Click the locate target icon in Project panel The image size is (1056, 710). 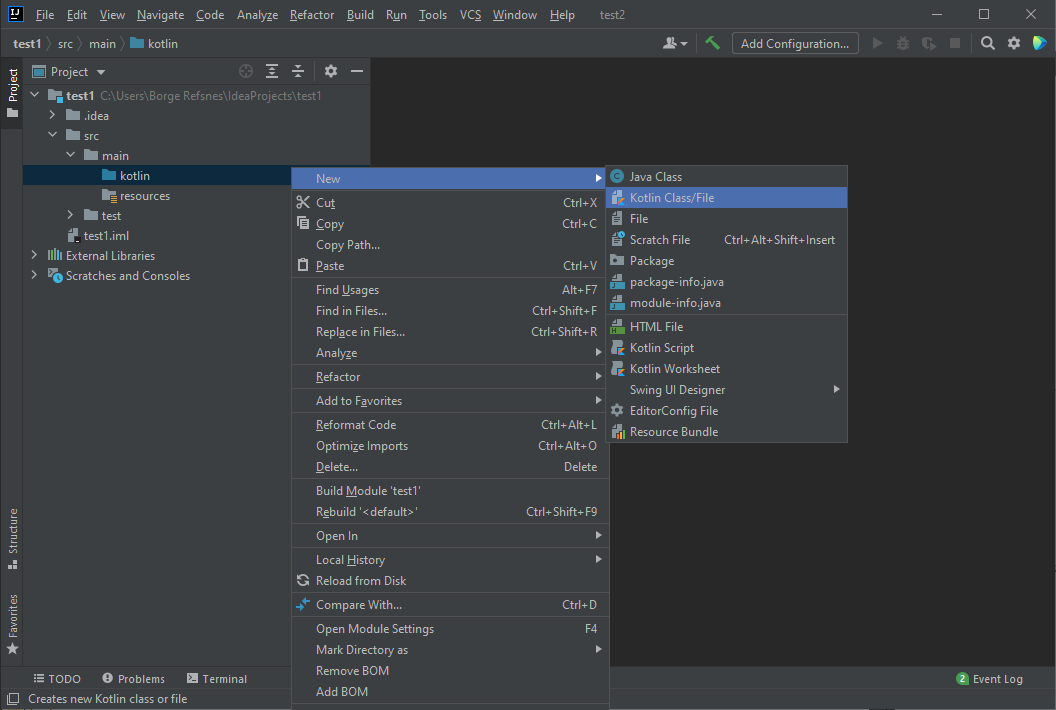[x=247, y=72]
